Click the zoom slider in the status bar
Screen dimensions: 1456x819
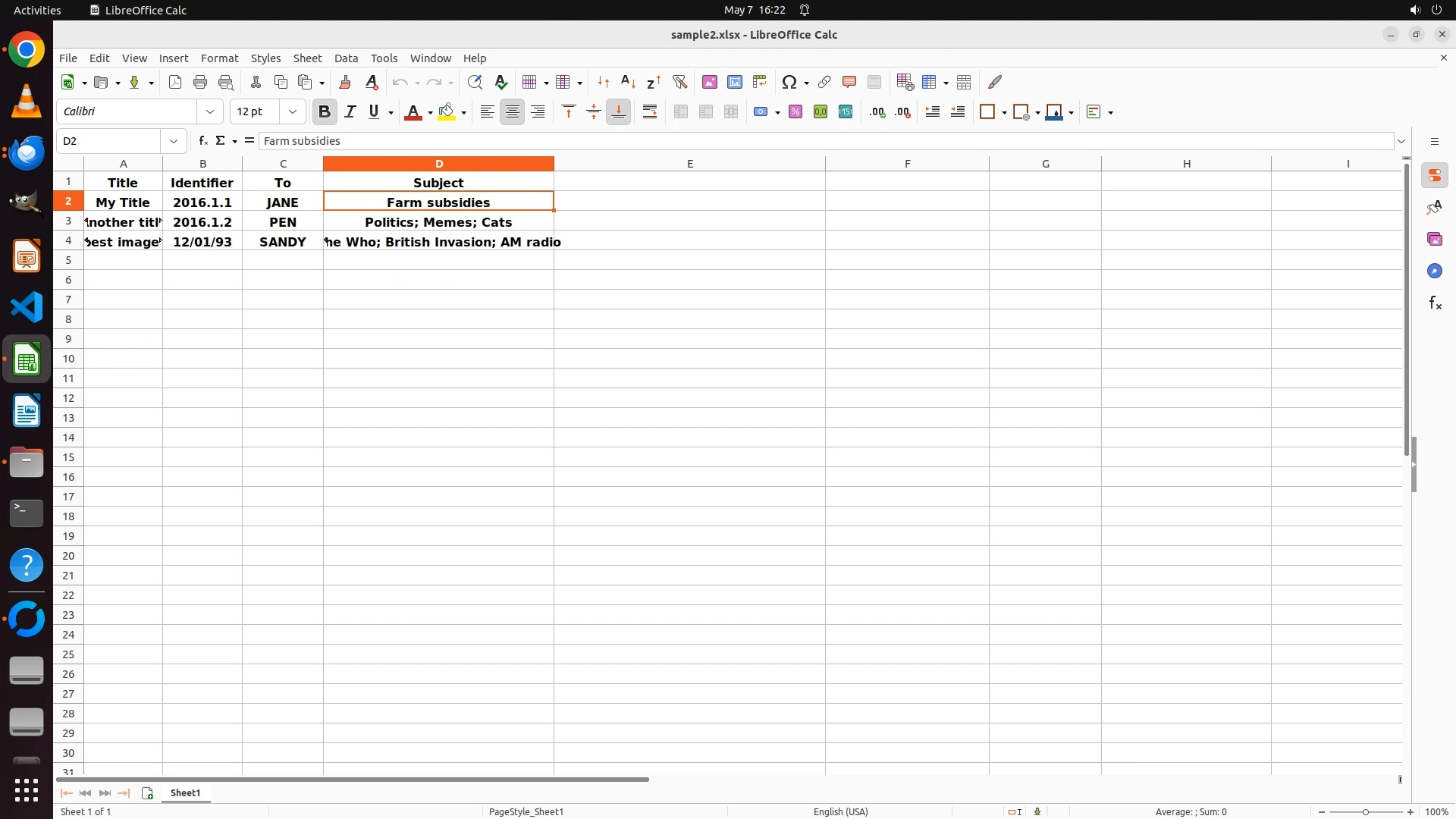pyautogui.click(x=1366, y=811)
